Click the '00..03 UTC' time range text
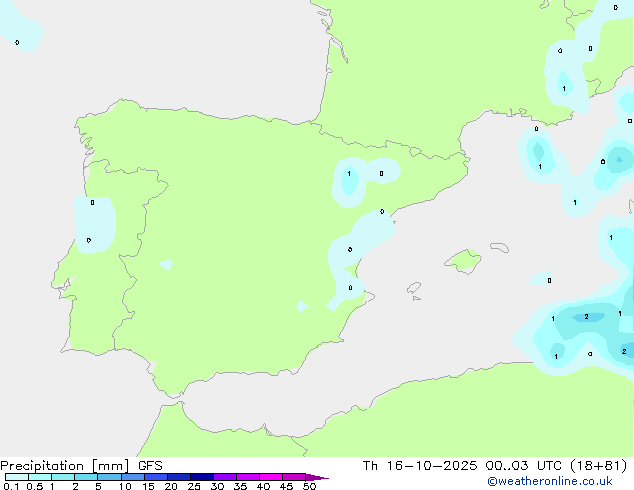Screen dimensions: 634x490 coord(524,466)
